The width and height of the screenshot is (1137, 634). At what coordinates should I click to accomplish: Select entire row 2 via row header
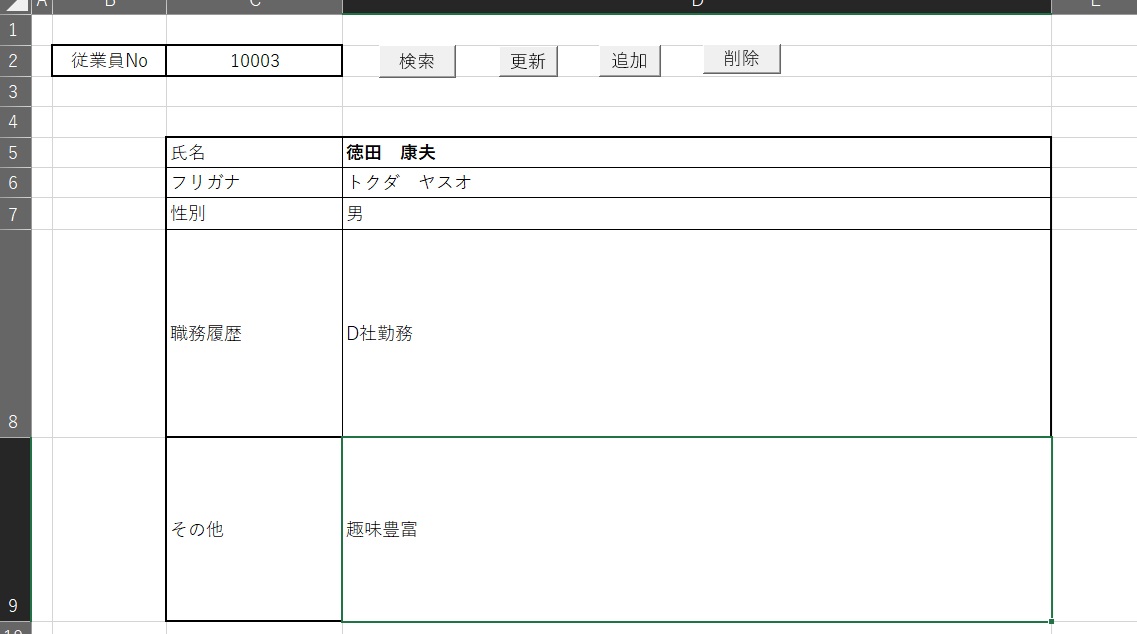(x=14, y=61)
